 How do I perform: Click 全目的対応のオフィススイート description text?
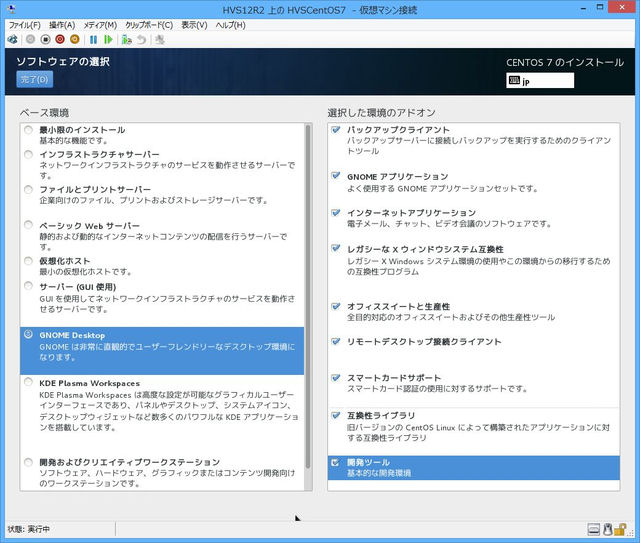click(451, 317)
